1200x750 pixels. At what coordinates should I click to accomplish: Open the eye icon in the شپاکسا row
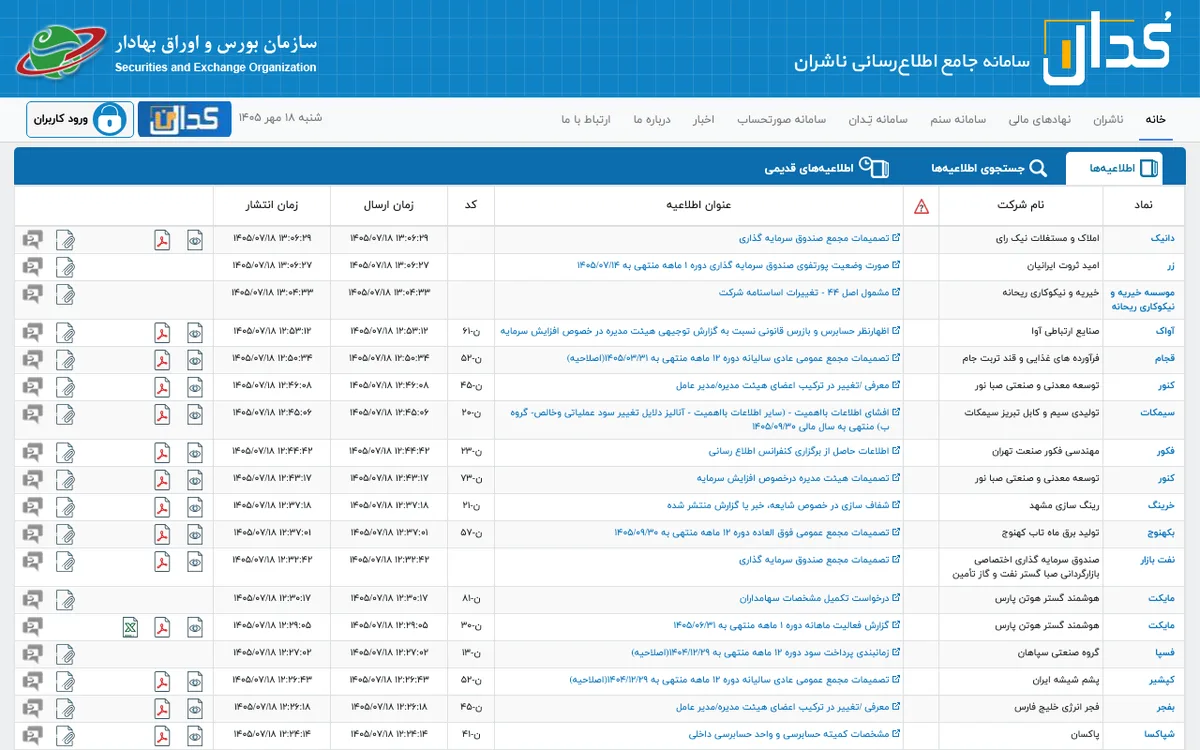point(195,735)
